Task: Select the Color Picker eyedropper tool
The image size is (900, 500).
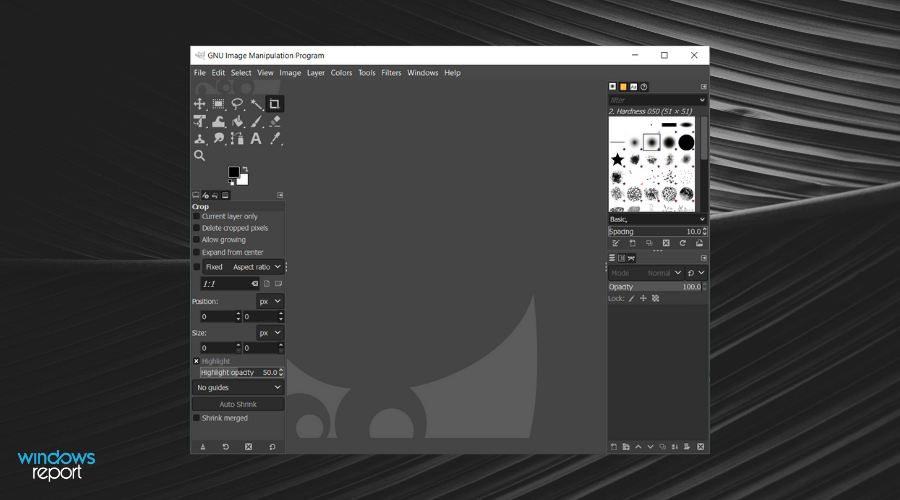Action: point(275,138)
